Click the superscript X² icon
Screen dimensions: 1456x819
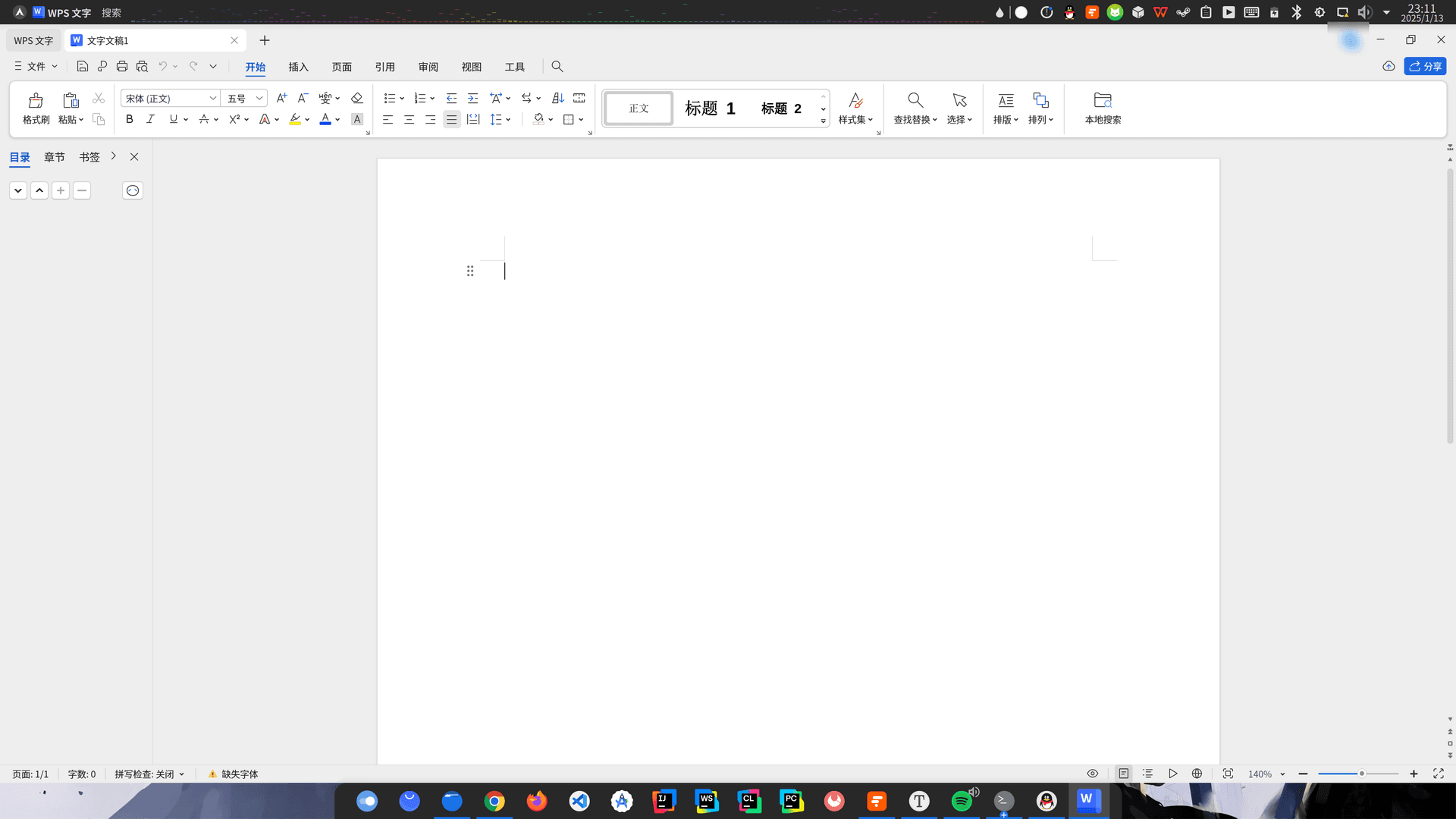235,119
